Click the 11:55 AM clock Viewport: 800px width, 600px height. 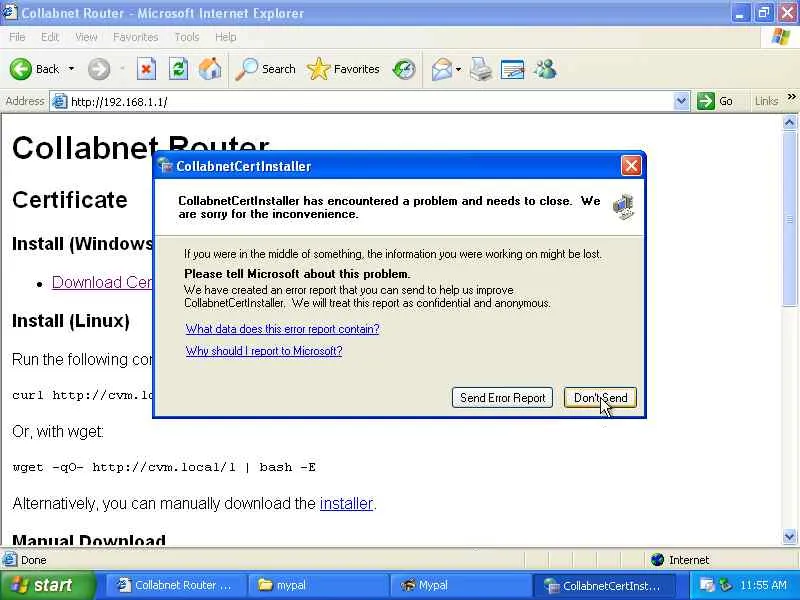(x=763, y=585)
